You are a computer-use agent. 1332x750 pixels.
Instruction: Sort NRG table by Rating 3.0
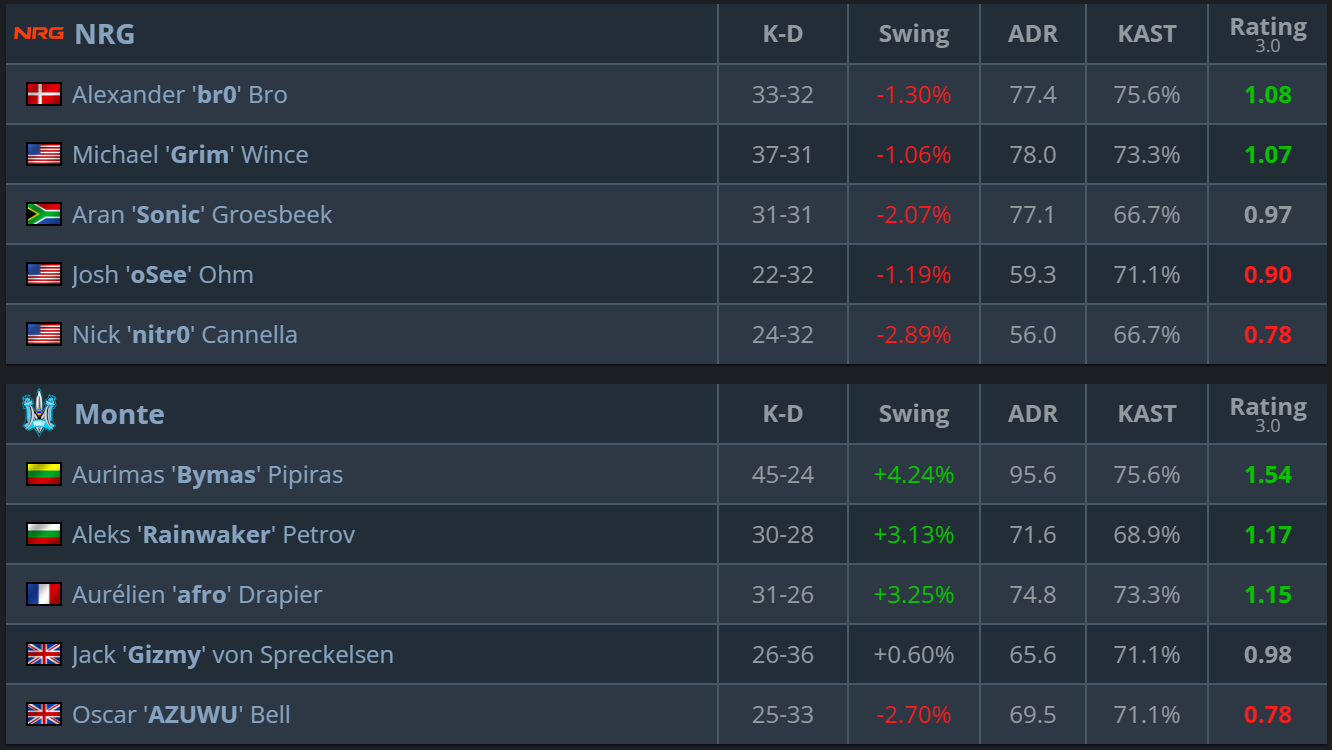[x=1268, y=34]
